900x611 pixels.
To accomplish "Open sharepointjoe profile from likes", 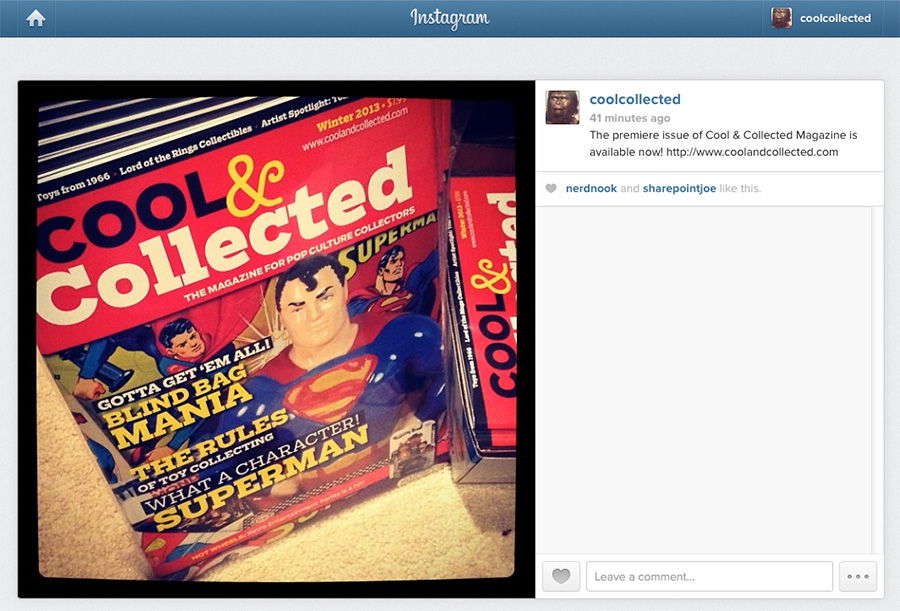I will click(x=679, y=188).
